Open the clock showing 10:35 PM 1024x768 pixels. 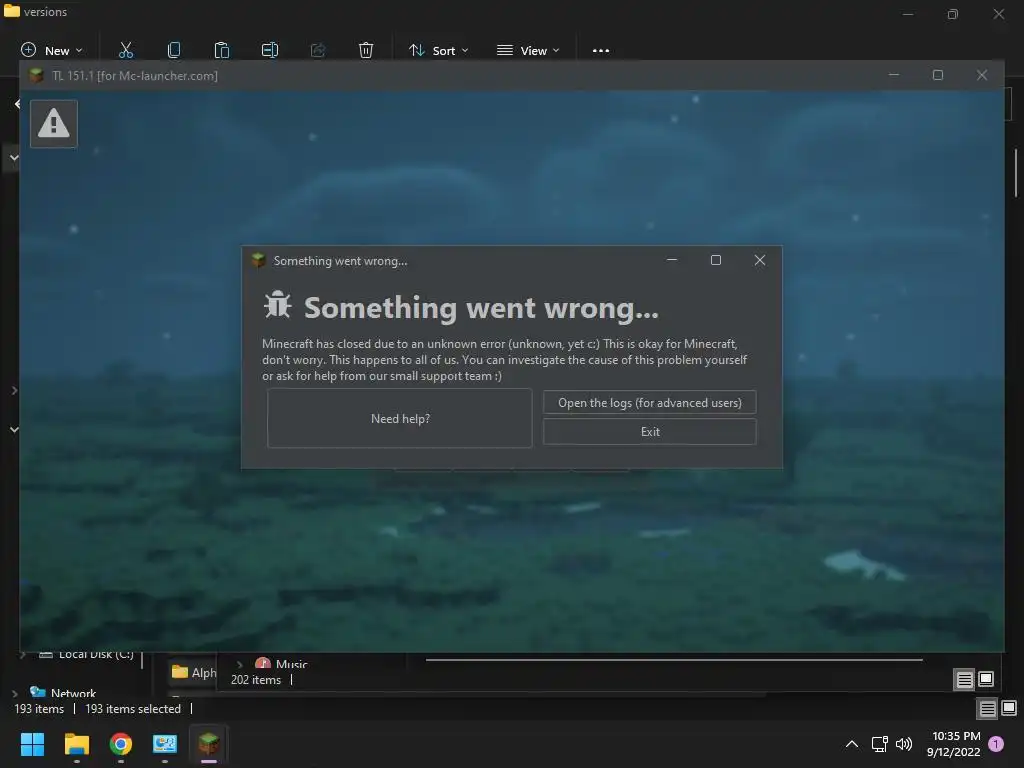[x=953, y=744]
